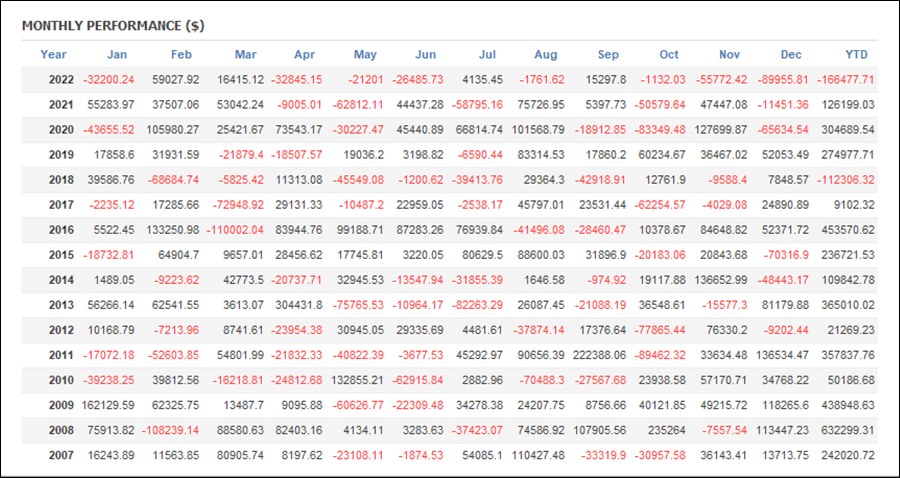Select January 2009 value 162129.59
Image resolution: width=900 pixels, height=478 pixels.
click(x=108, y=405)
